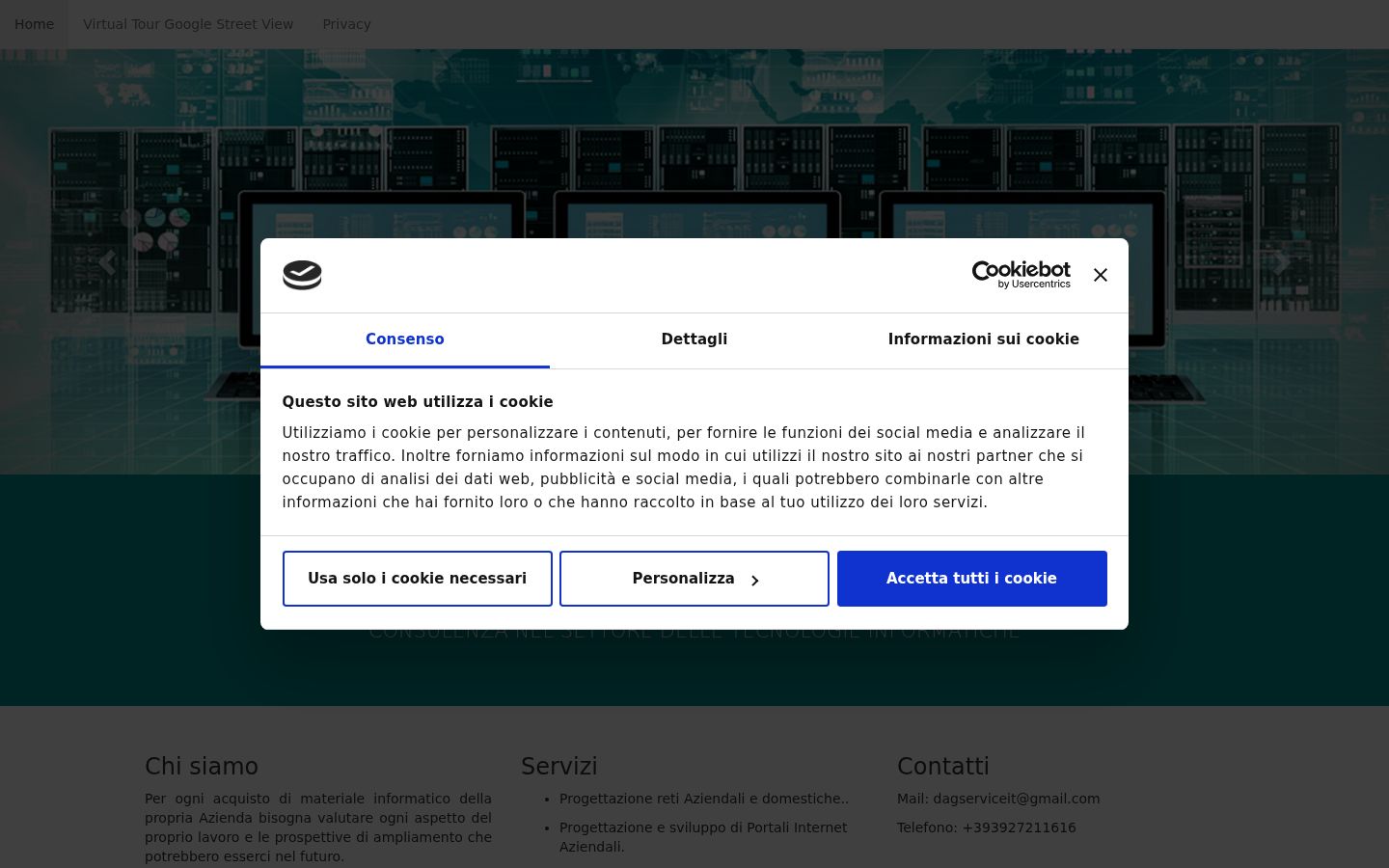Open the Informazioni sui cookie tab
This screenshot has height=868, width=1389.
pos(984,339)
